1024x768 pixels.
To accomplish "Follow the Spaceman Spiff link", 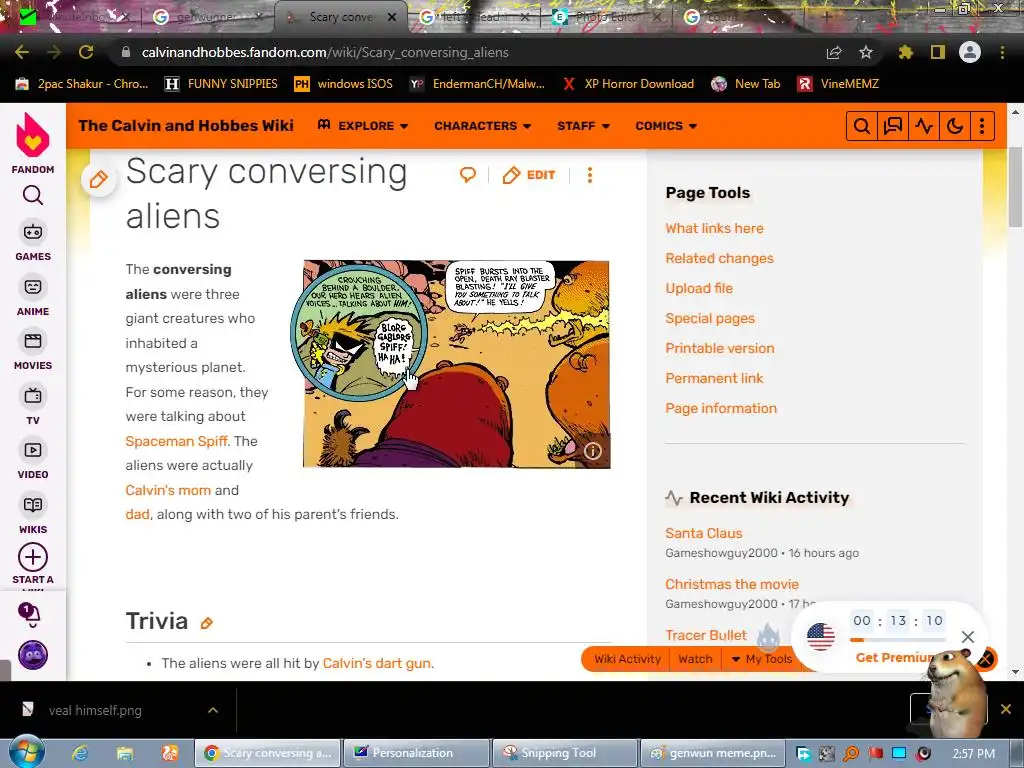I will (x=176, y=441).
